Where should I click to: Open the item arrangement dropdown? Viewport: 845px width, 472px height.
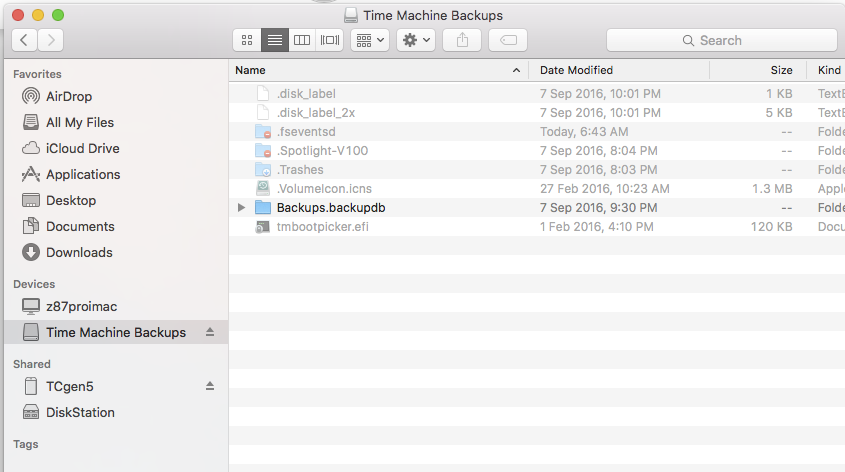click(x=370, y=40)
